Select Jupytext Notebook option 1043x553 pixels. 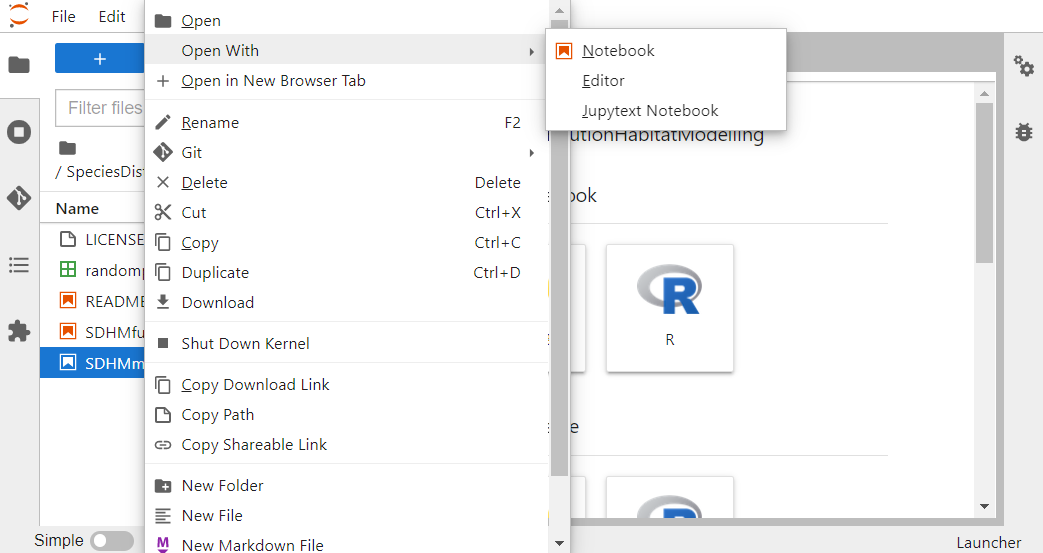(x=650, y=111)
